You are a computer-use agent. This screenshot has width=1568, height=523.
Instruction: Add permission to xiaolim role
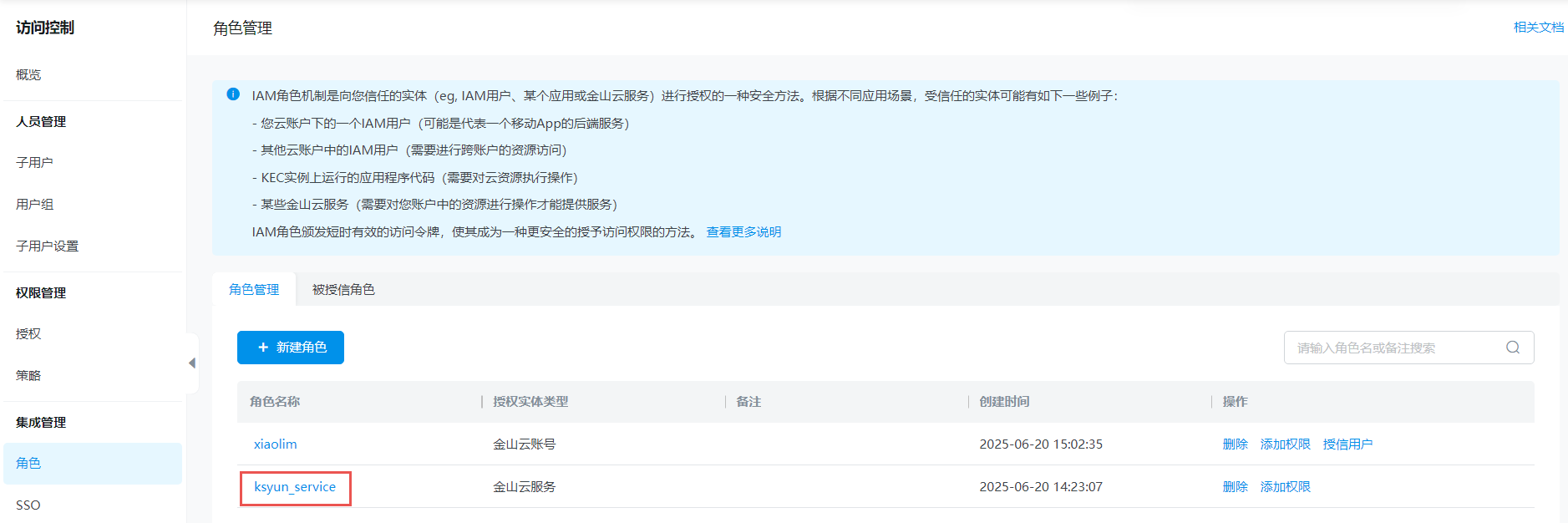(1285, 444)
